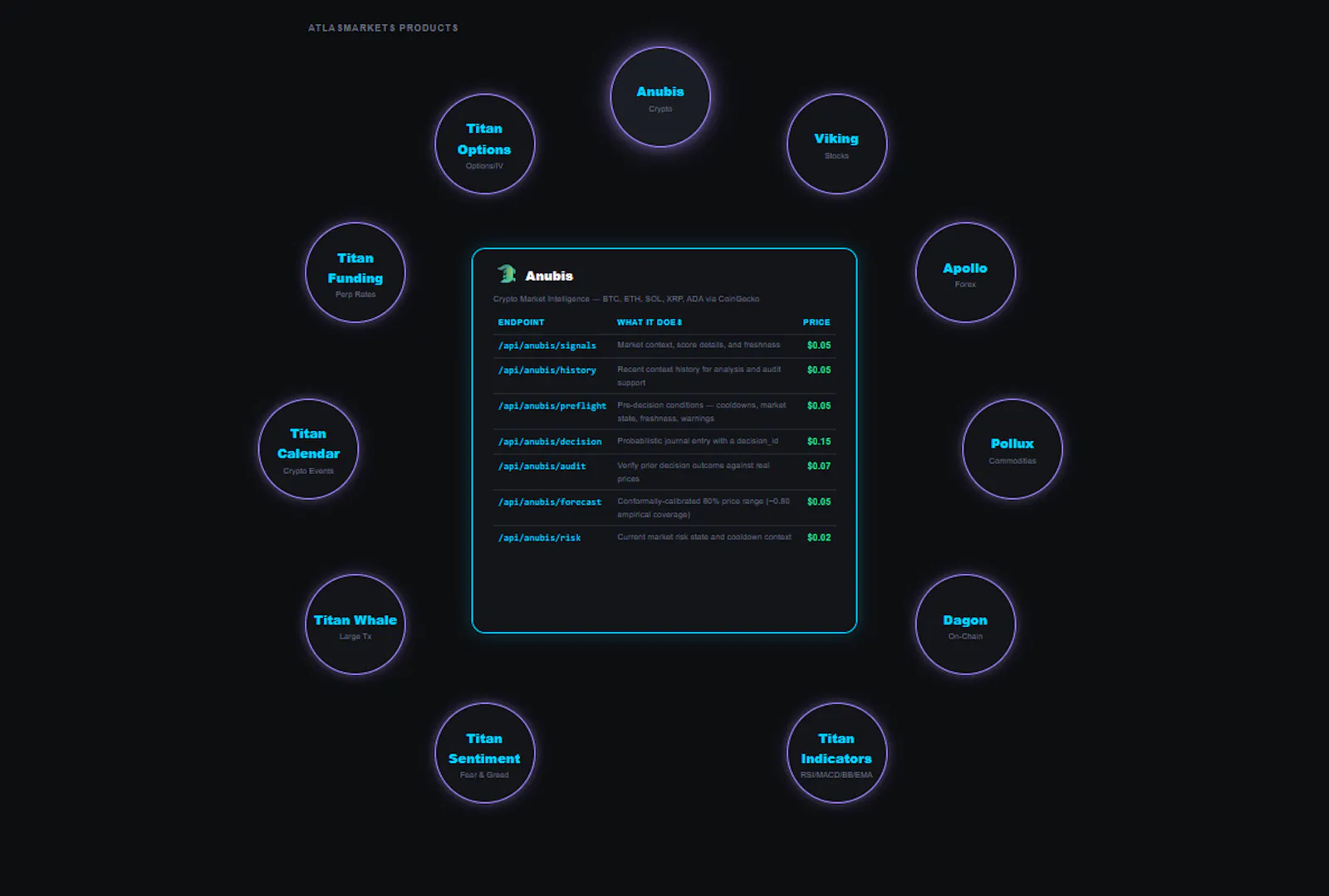Click the $0.05 price in history row

tap(819, 370)
